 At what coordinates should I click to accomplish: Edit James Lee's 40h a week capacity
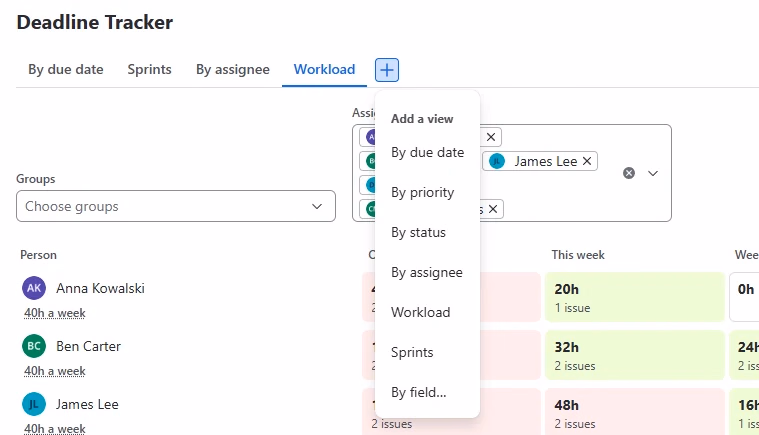click(x=55, y=429)
